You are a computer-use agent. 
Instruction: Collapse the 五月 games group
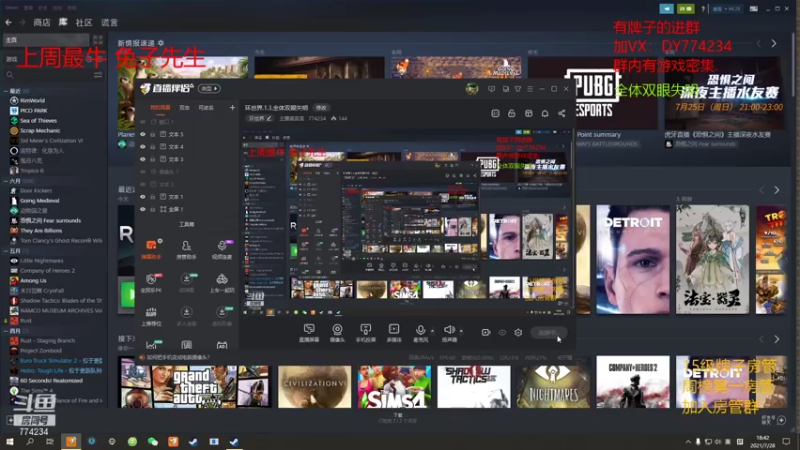[x=6, y=251]
